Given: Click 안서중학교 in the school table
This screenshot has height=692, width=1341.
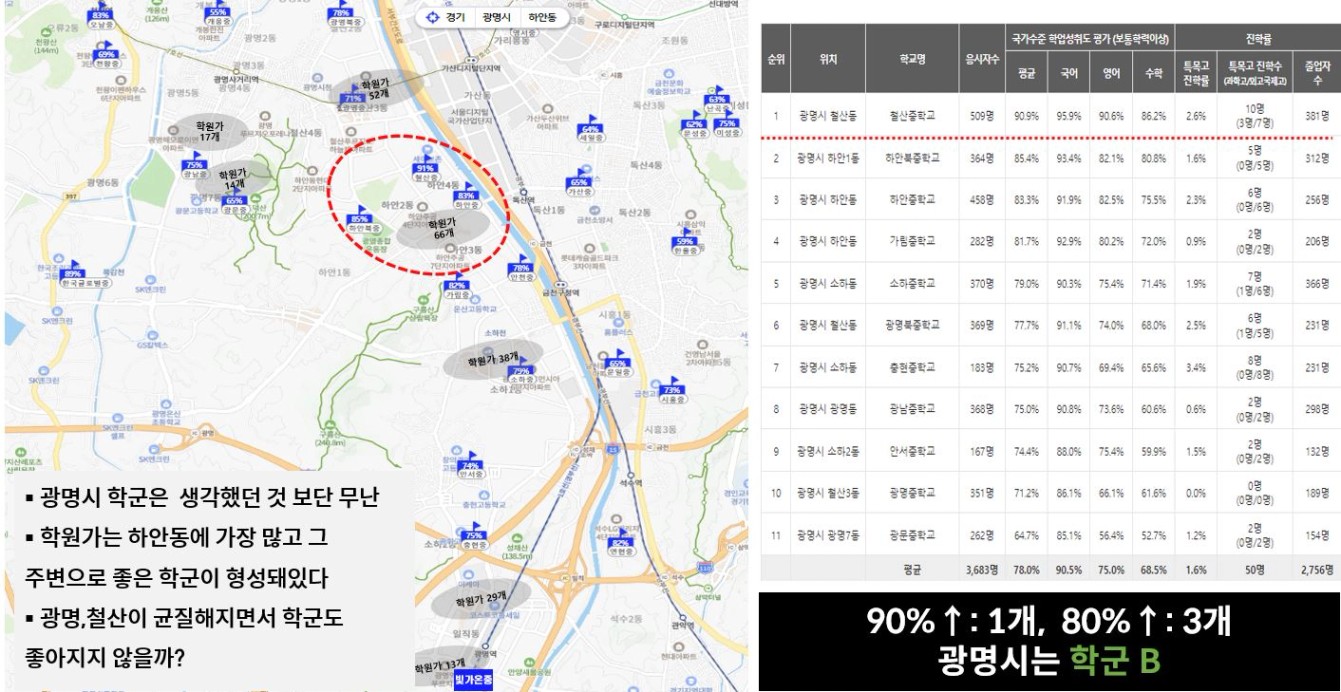Looking at the screenshot, I should click(x=912, y=451).
